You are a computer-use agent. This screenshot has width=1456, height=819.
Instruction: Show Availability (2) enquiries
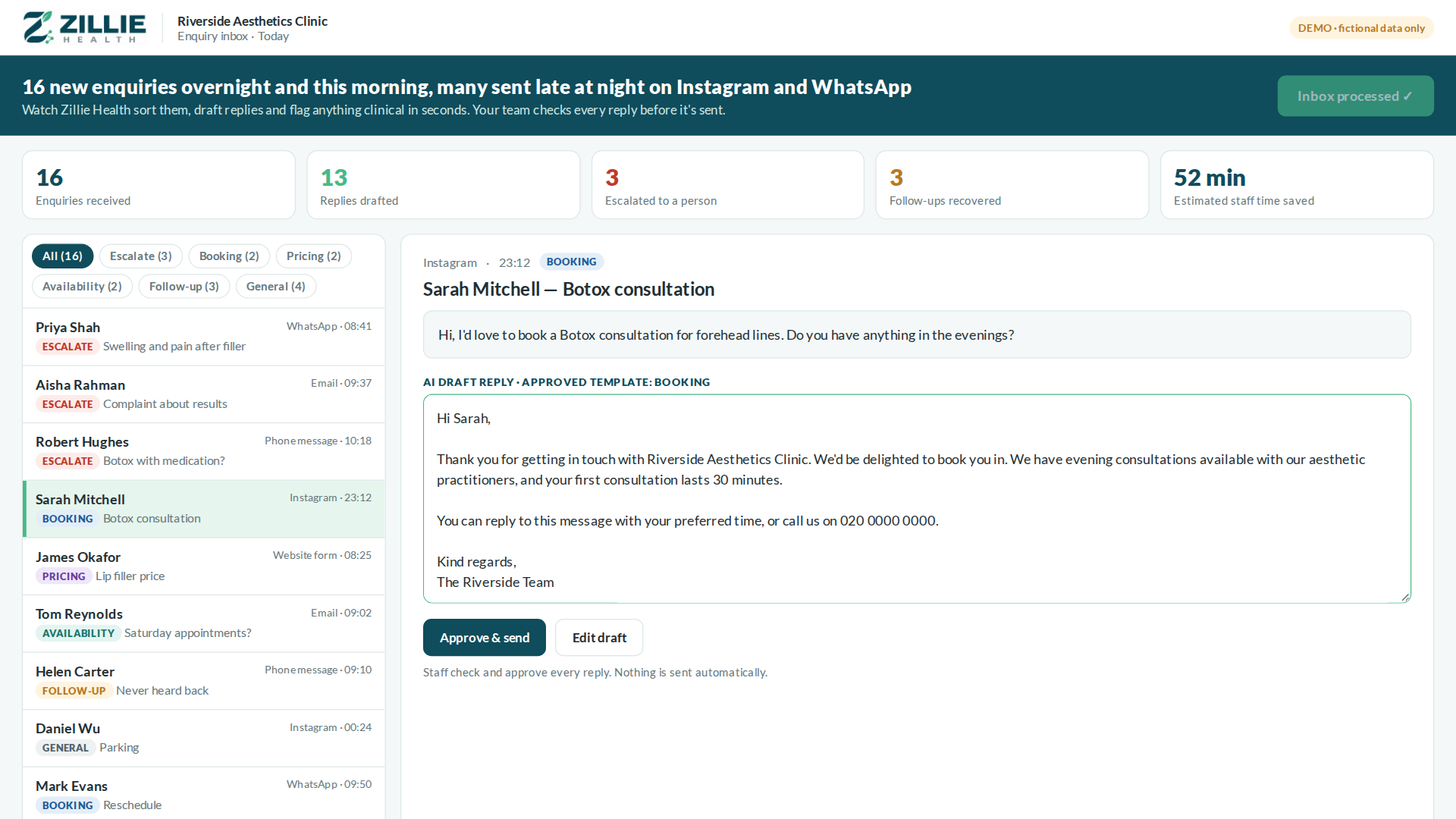(x=82, y=287)
